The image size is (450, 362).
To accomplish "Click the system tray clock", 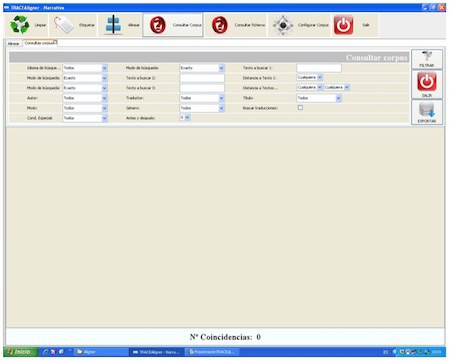I will tap(436, 352).
